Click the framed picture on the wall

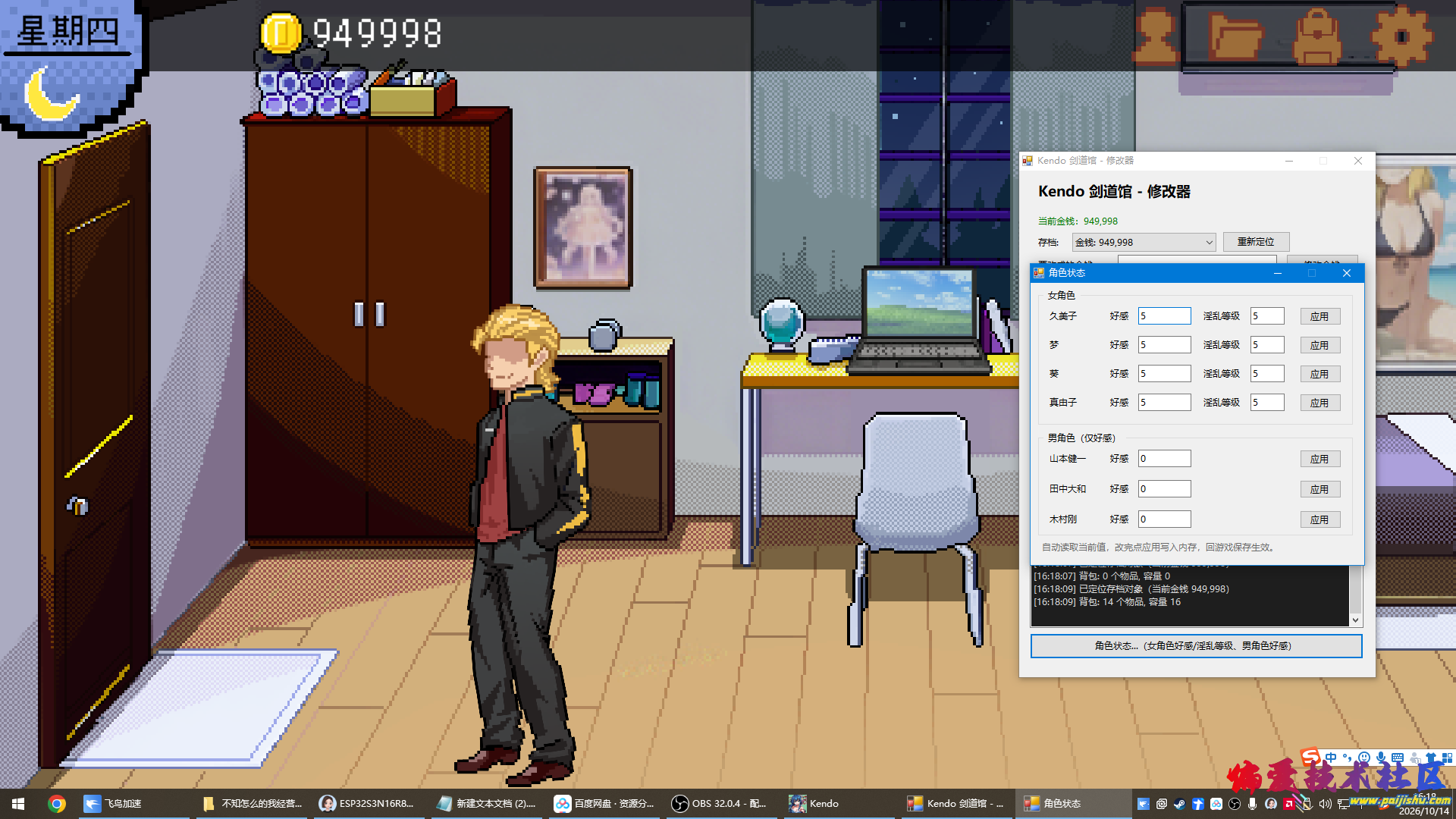pyautogui.click(x=583, y=228)
